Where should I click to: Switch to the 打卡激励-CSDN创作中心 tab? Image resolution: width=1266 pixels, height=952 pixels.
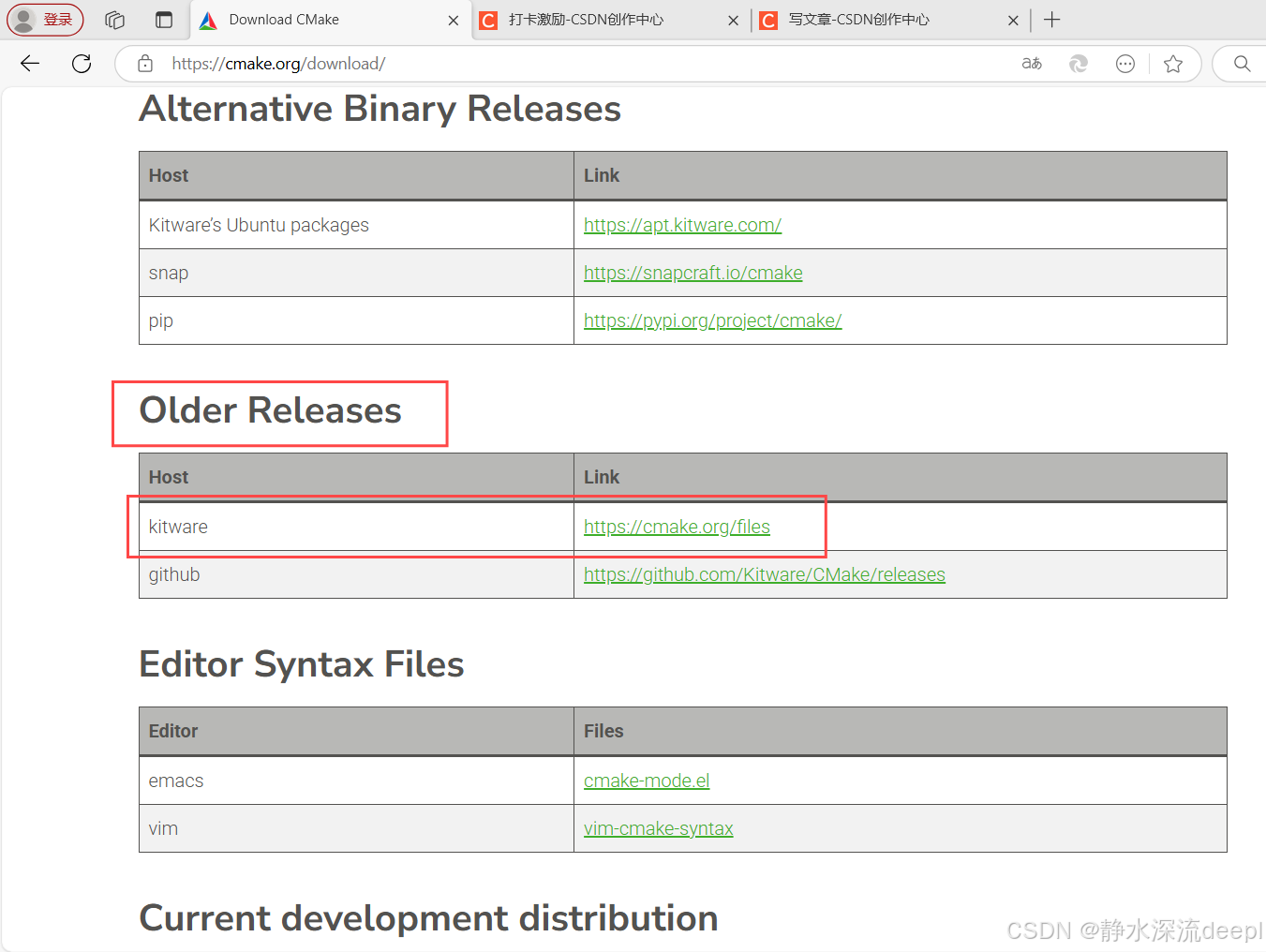(x=609, y=20)
